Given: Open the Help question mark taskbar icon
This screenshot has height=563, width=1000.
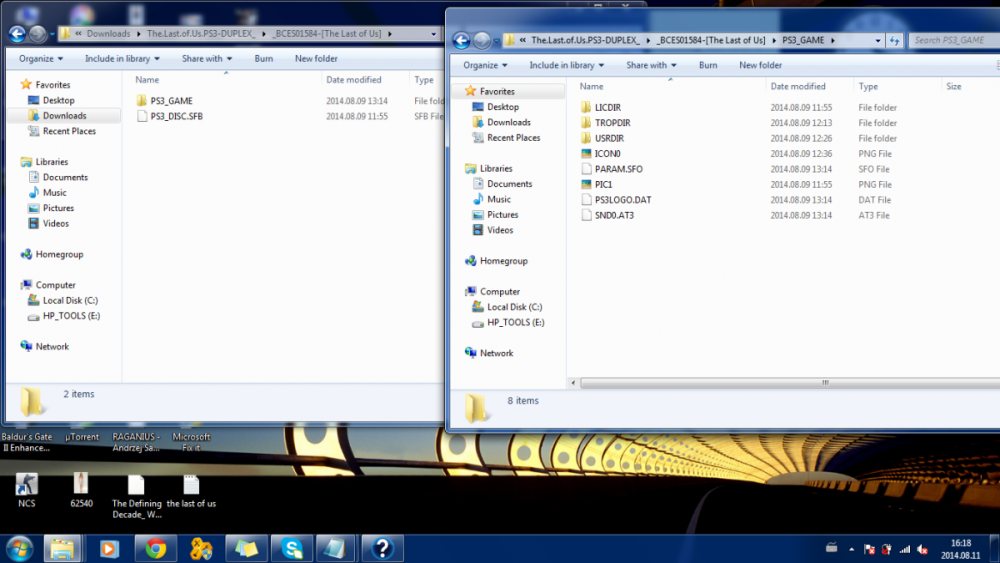Looking at the screenshot, I should click(x=383, y=548).
